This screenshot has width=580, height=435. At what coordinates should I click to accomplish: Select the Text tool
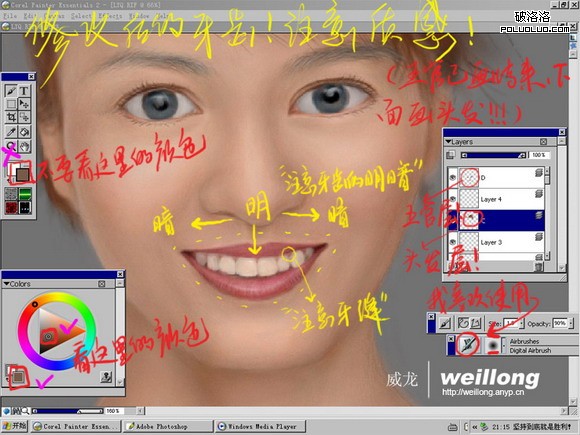point(24,91)
